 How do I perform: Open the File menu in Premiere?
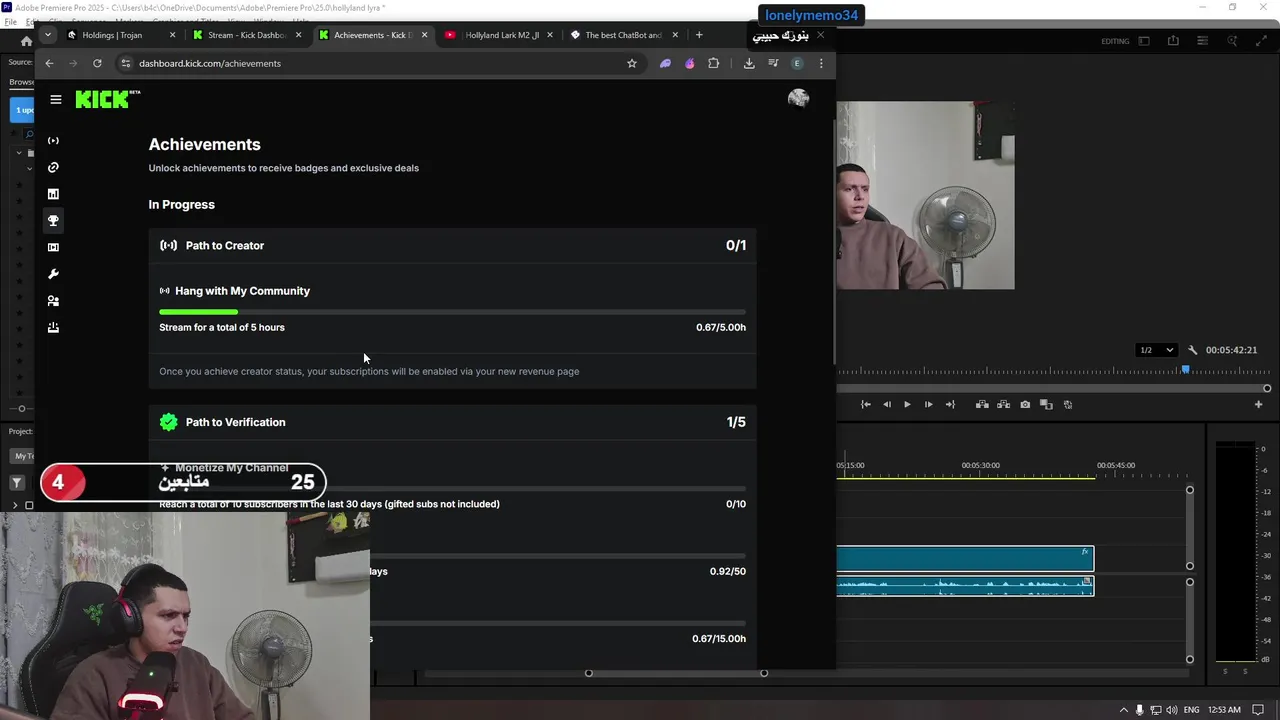click(x=10, y=21)
